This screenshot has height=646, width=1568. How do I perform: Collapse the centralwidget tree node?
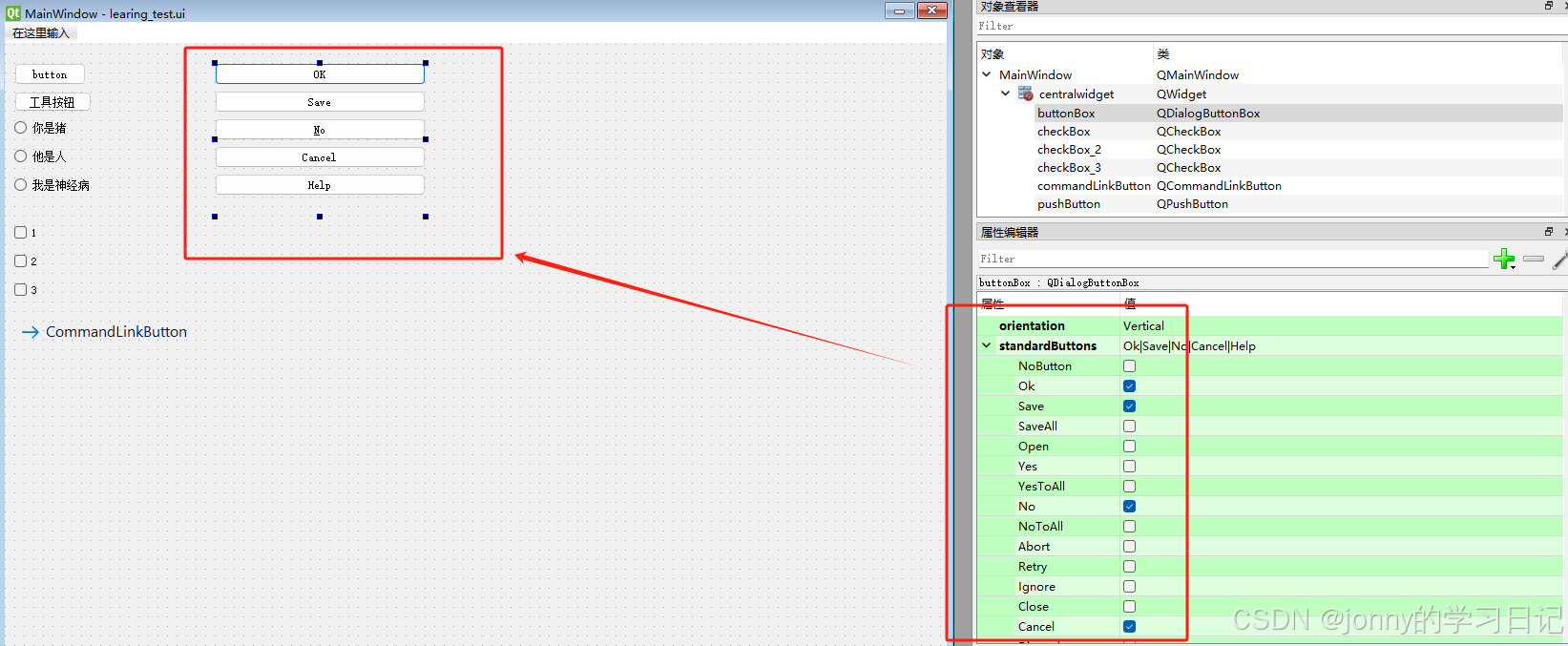coord(1005,93)
